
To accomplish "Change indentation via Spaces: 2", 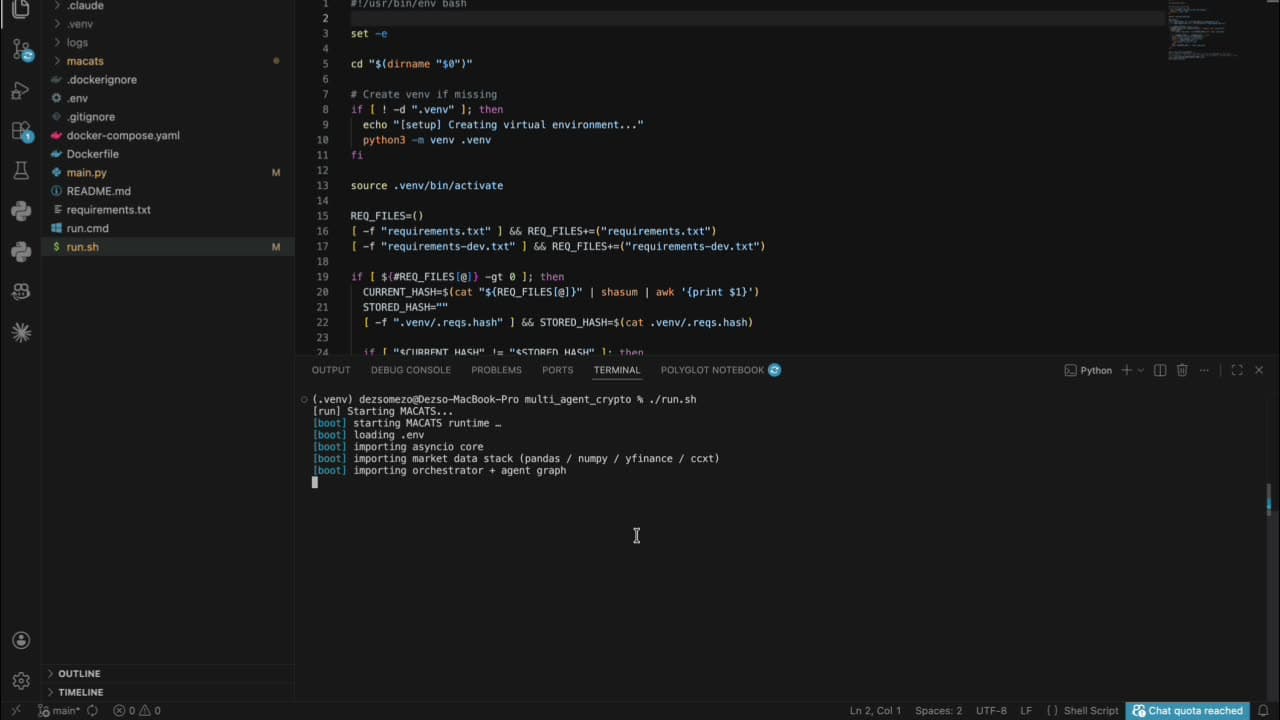I will [938, 711].
